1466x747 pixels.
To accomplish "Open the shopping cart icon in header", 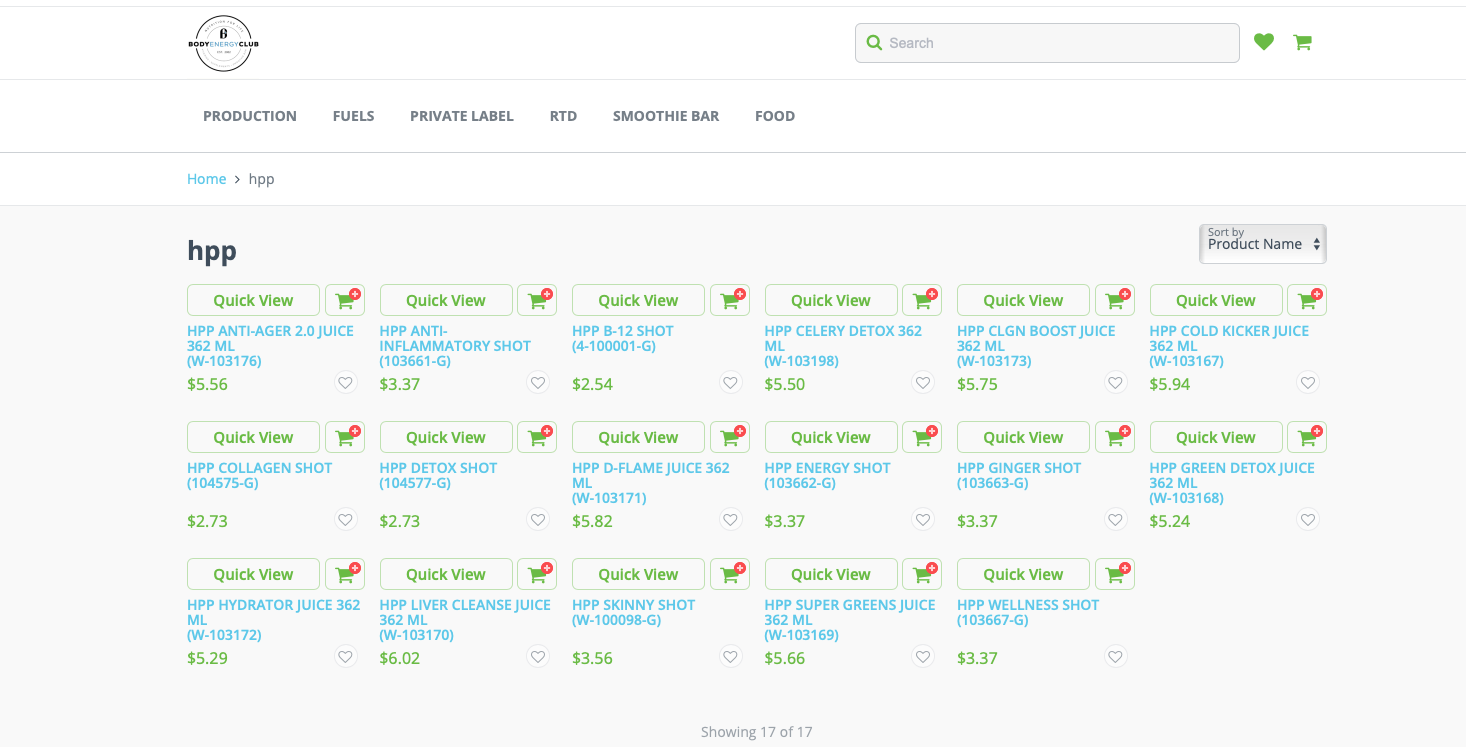I will (1302, 42).
